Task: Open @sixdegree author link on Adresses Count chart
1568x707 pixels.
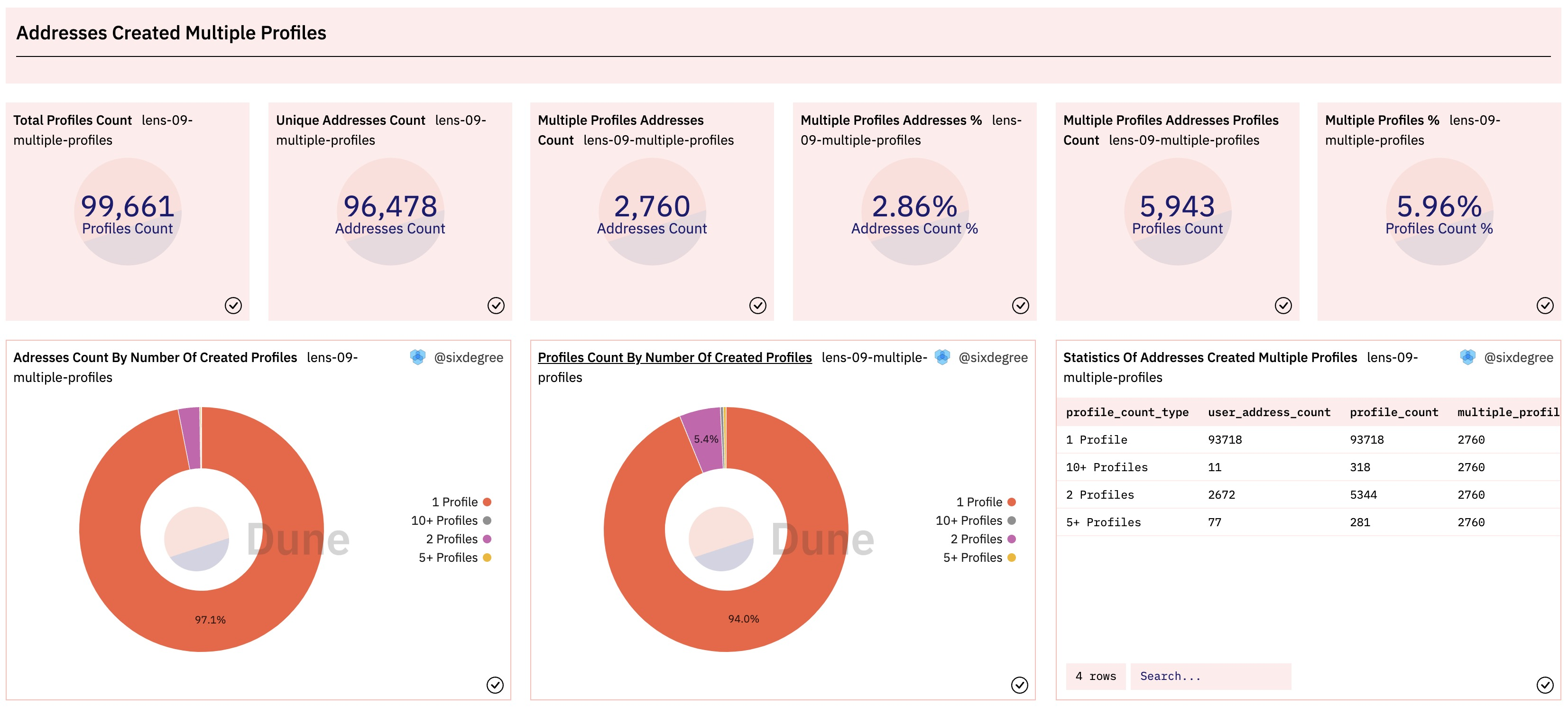Action: tap(468, 357)
